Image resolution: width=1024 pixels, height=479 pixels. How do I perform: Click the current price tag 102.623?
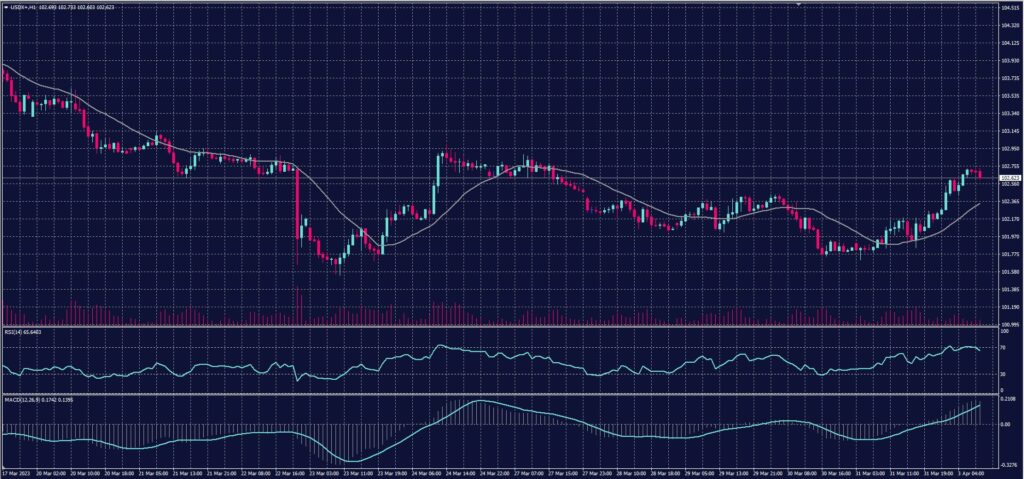pyautogui.click(x=1009, y=178)
